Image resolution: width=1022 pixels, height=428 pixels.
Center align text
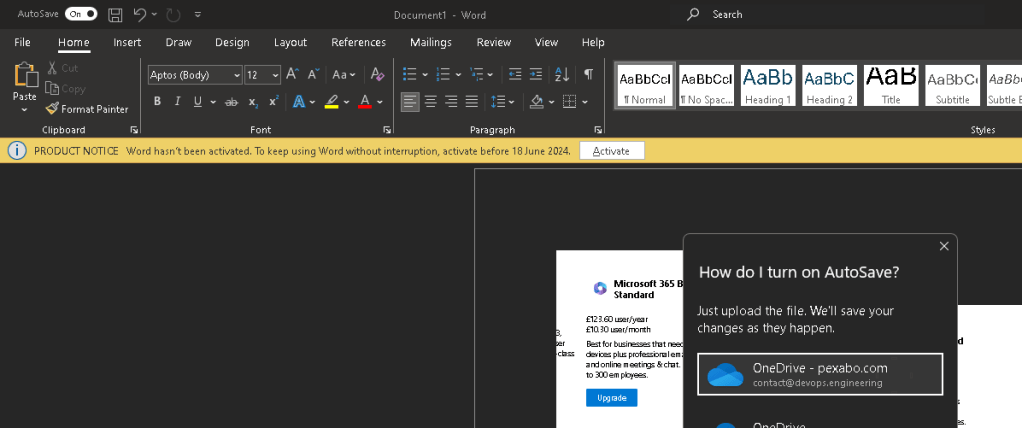(431, 102)
